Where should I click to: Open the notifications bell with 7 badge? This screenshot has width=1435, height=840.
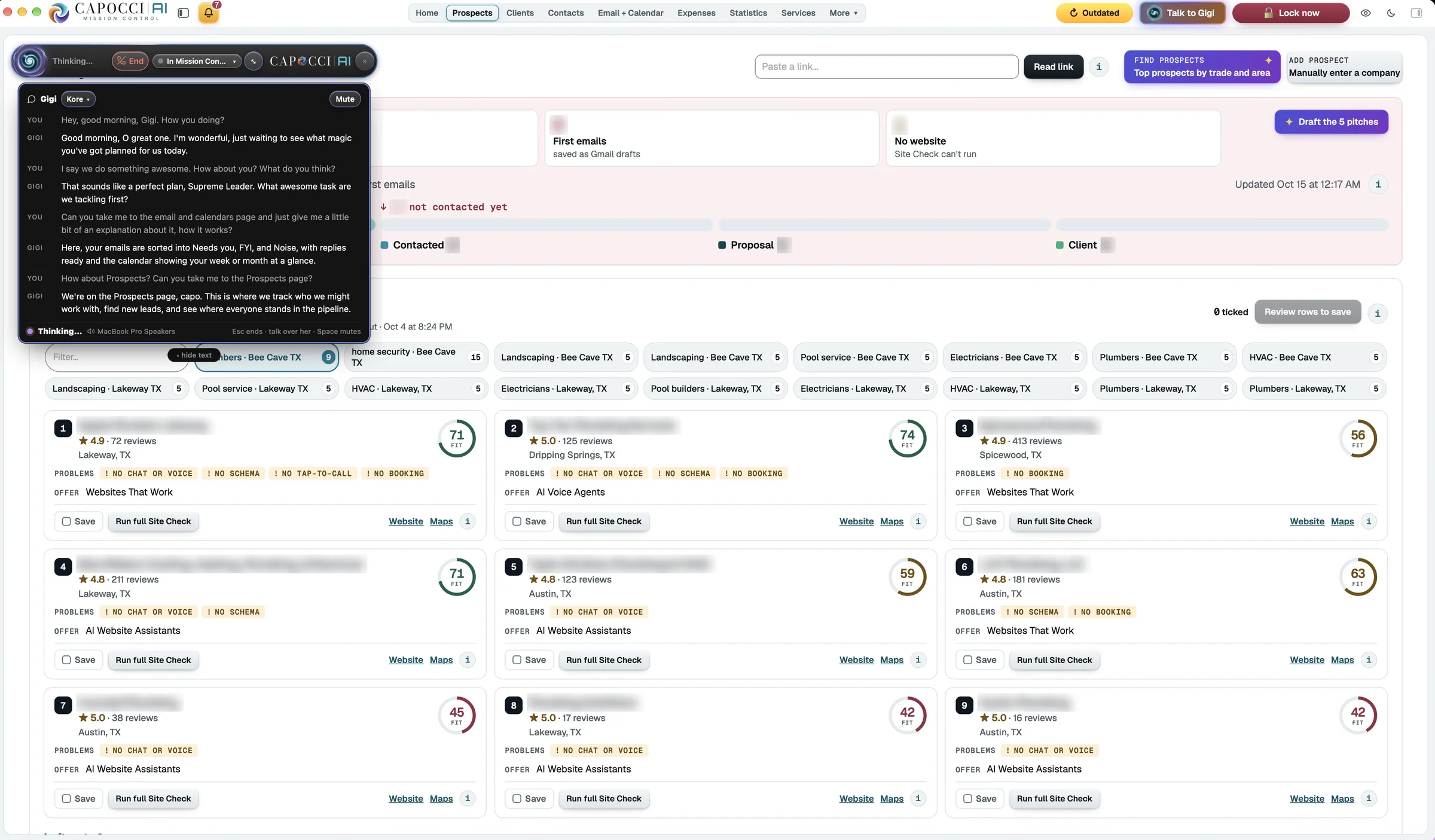point(209,13)
